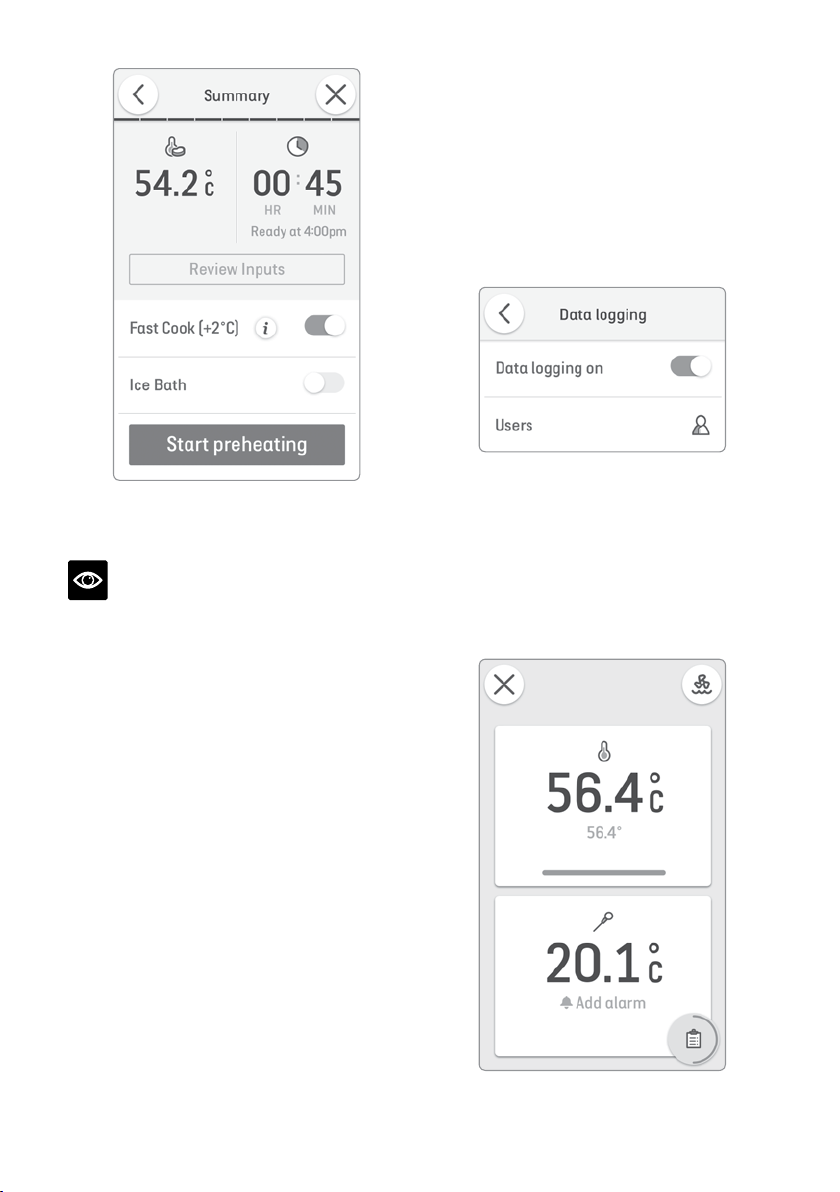Screen dimensions: 840x1192
Task: Enable the Ice Bath switch
Action: pos(324,383)
